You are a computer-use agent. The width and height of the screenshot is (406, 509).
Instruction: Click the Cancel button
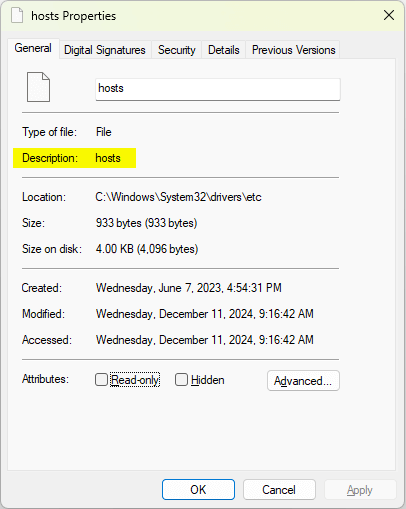[x=279, y=489]
